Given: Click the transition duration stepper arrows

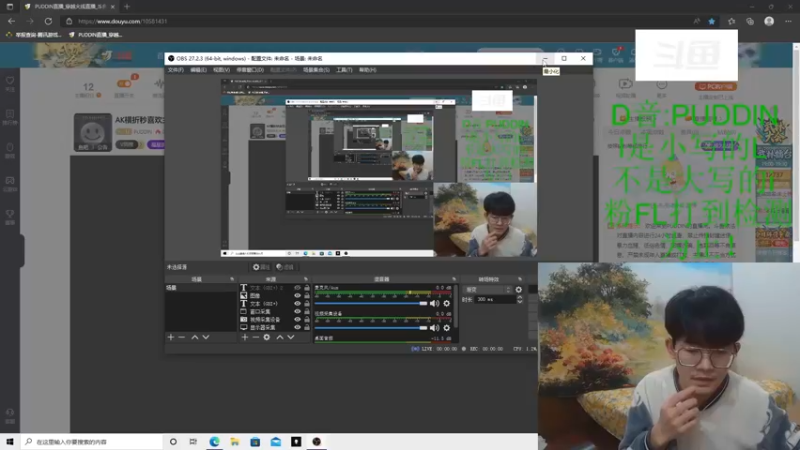Looking at the screenshot, I should [520, 299].
